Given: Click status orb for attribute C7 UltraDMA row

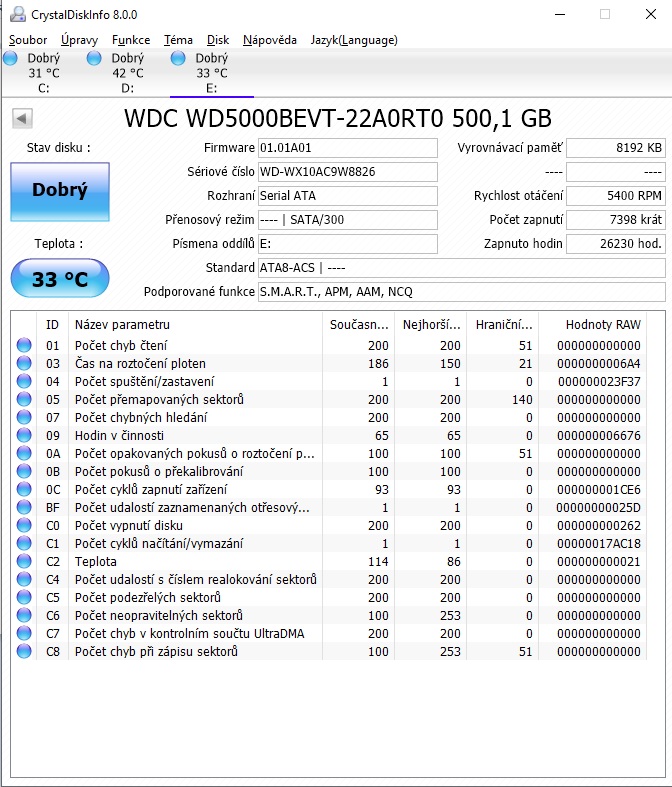Looking at the screenshot, I should pos(24,633).
